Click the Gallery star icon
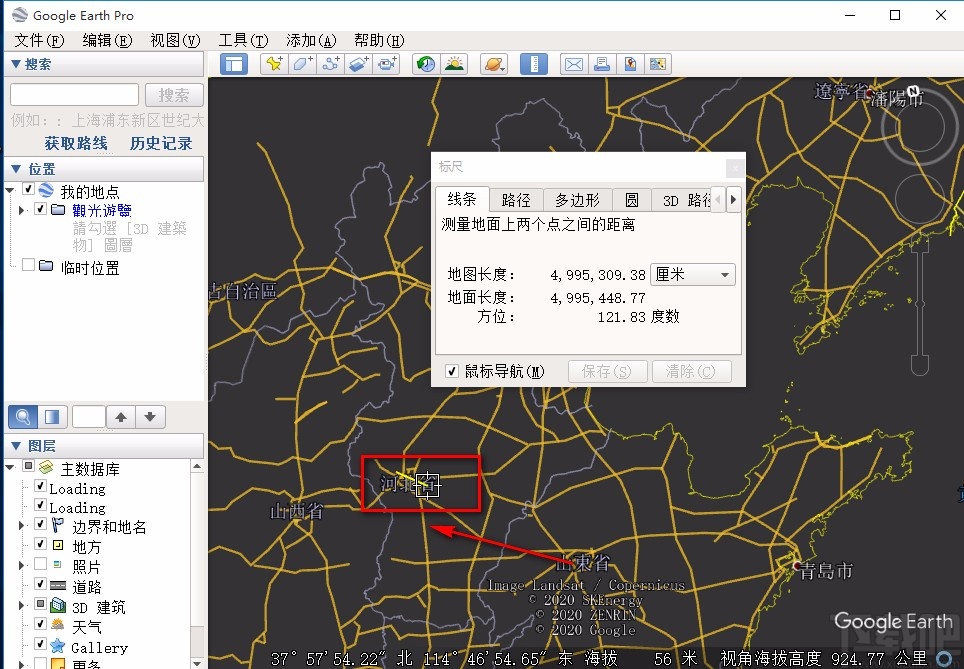Image resolution: width=964 pixels, height=669 pixels. (58, 646)
